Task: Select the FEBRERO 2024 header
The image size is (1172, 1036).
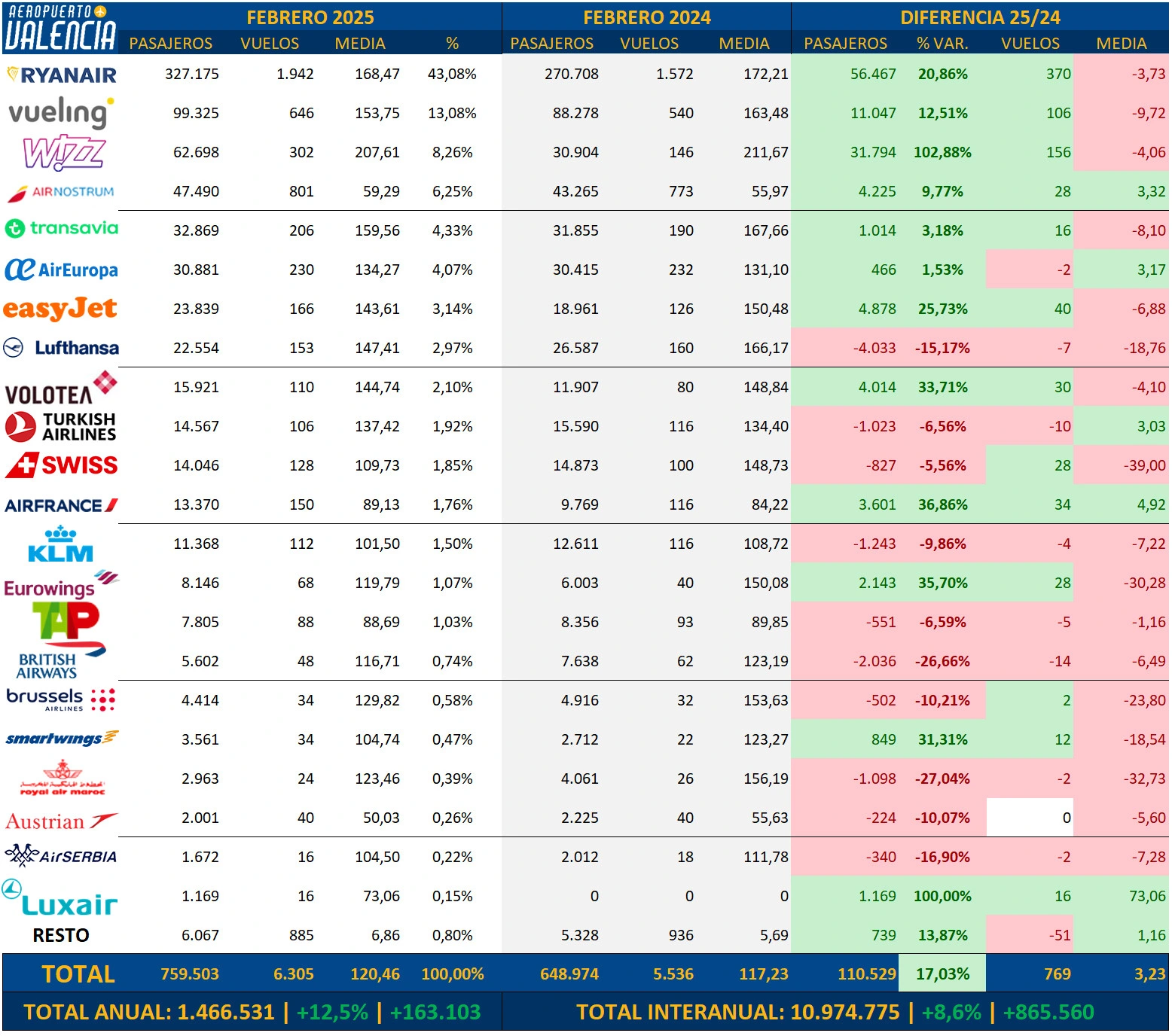Action: tap(647, 17)
